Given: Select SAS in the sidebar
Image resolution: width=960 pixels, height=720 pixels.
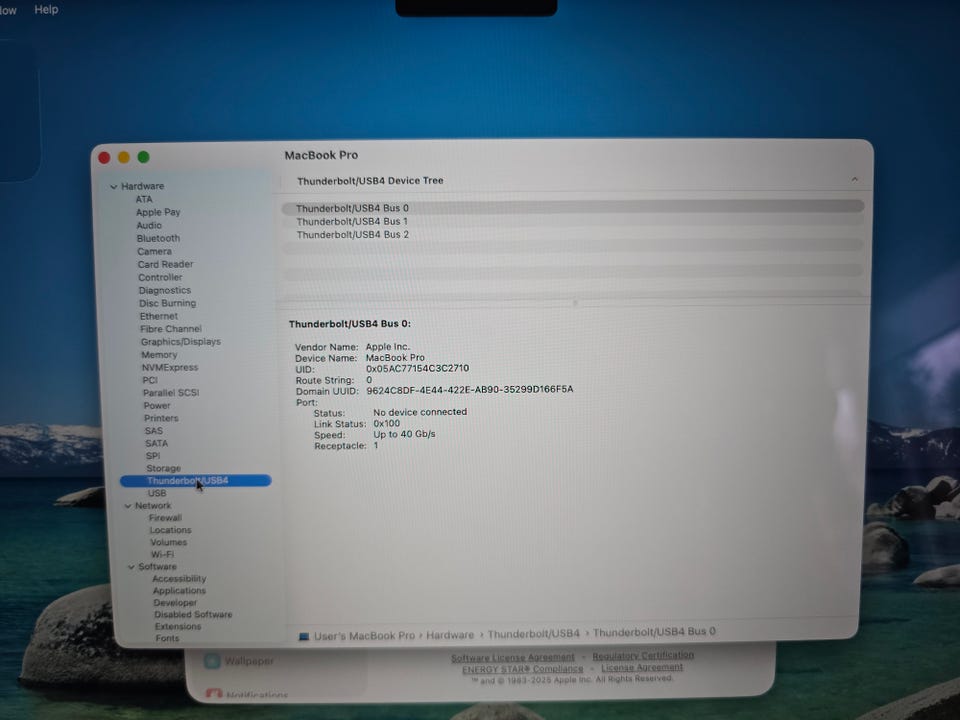Looking at the screenshot, I should (x=154, y=431).
